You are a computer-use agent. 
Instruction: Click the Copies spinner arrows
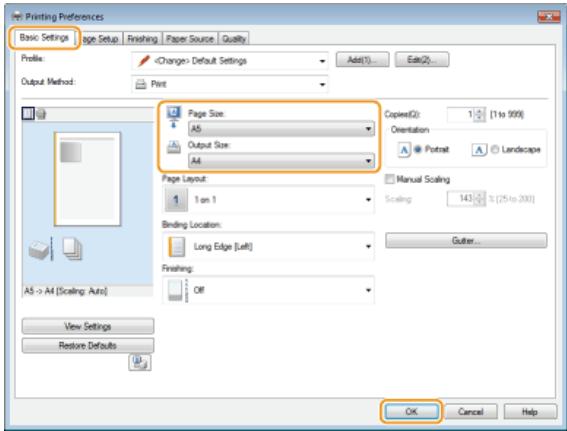(479, 115)
